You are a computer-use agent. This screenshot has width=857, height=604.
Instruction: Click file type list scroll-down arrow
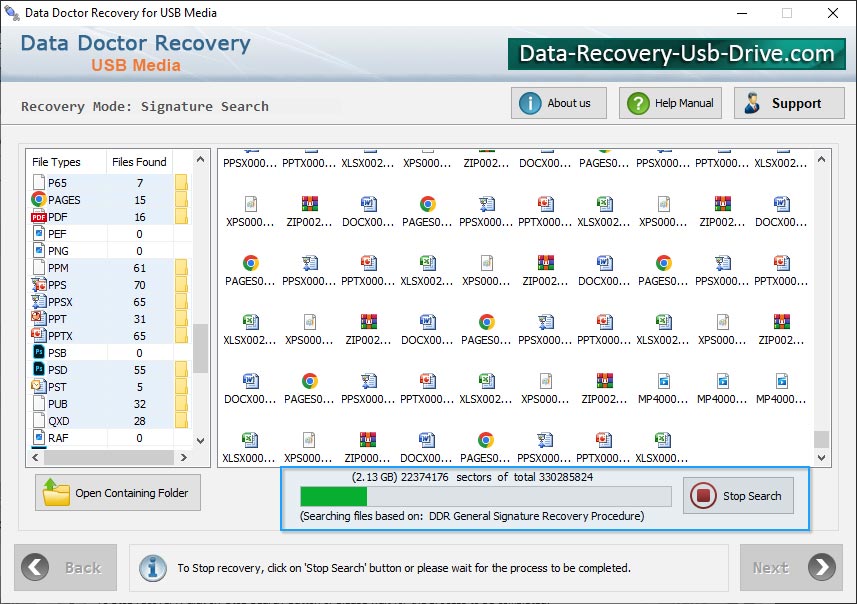click(201, 440)
